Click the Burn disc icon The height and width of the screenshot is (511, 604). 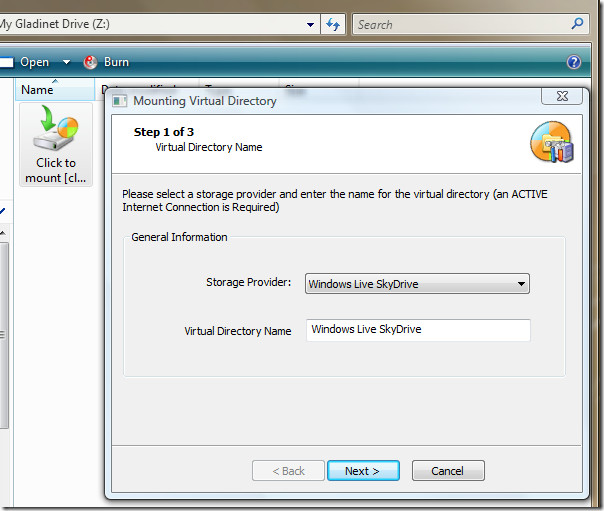click(x=91, y=62)
